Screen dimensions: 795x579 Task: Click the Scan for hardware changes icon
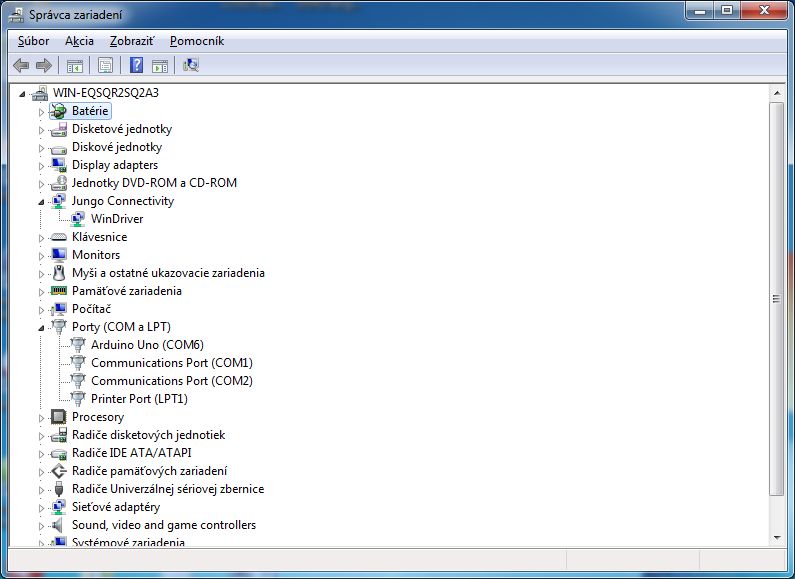tap(191, 65)
